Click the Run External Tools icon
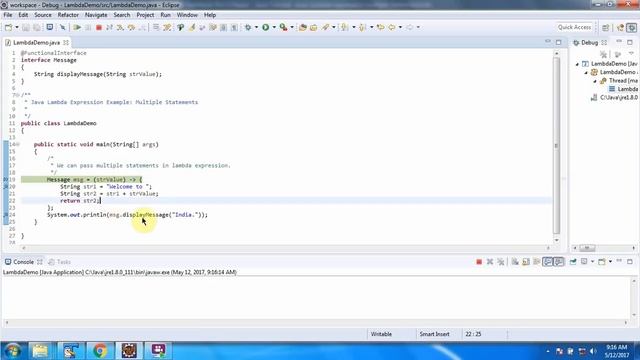The width and height of the screenshot is (640, 360). pyautogui.click(x=283, y=27)
